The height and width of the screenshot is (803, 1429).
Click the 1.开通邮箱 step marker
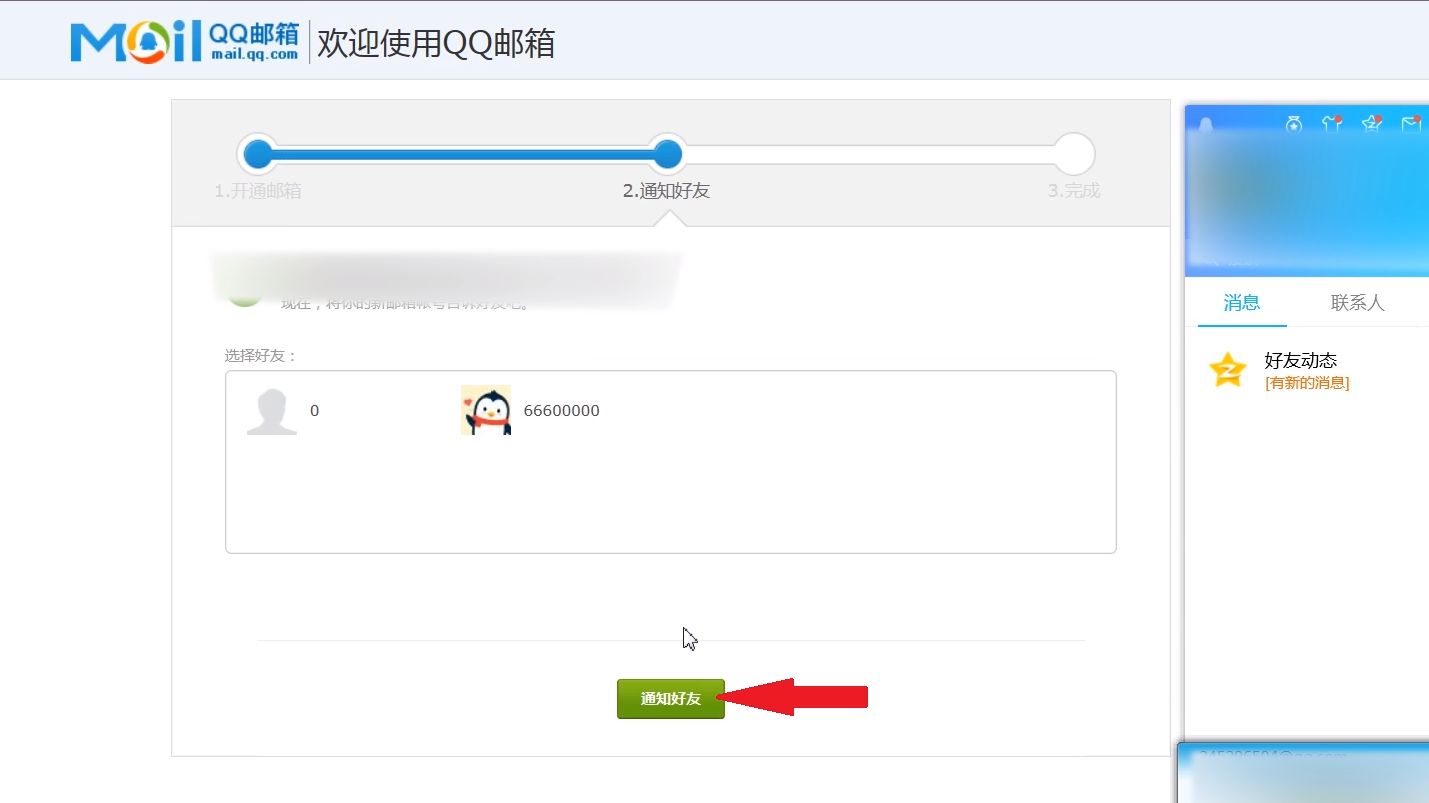tap(258, 153)
